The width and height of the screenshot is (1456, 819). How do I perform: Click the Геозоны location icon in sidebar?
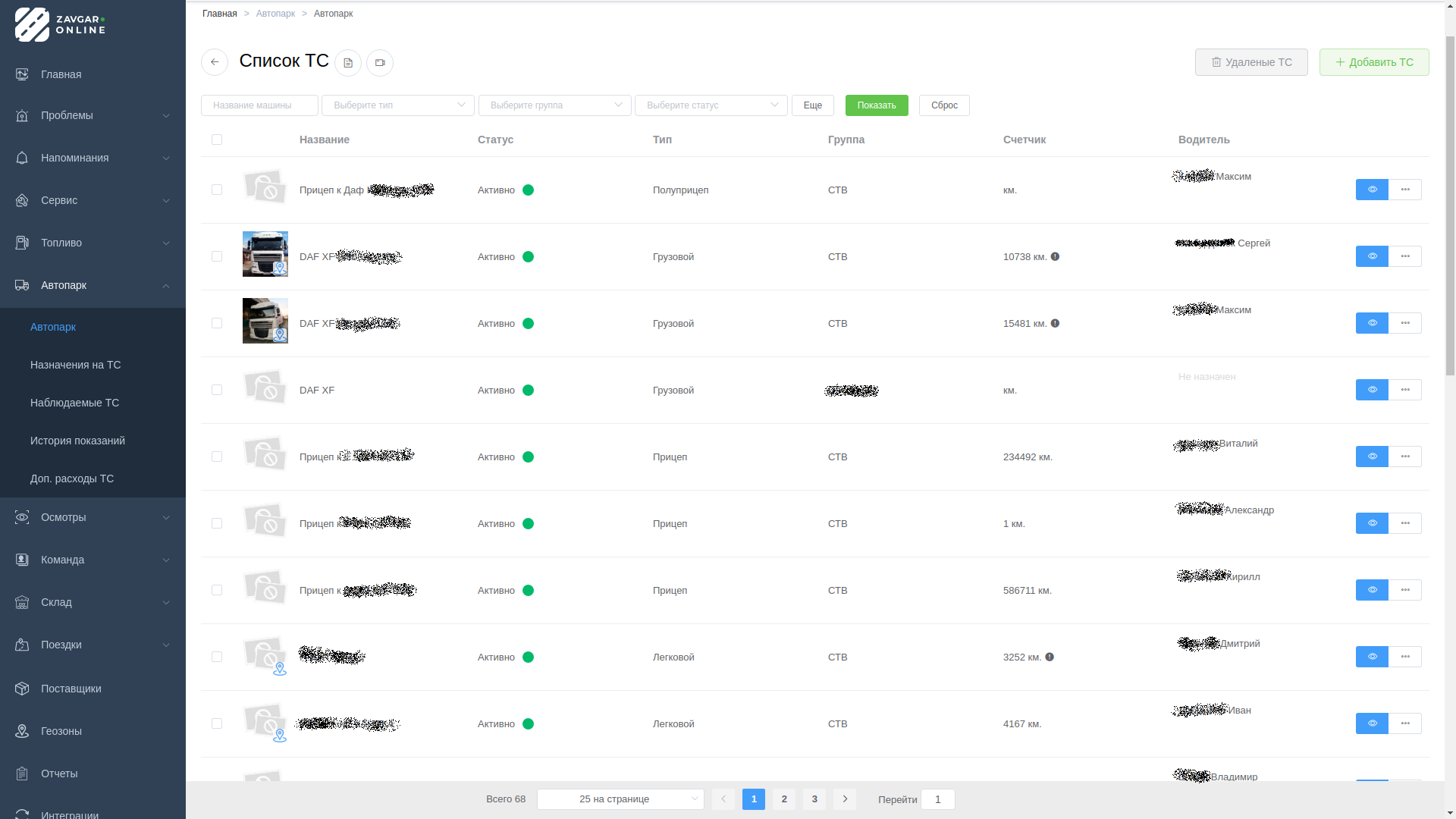pyautogui.click(x=22, y=731)
